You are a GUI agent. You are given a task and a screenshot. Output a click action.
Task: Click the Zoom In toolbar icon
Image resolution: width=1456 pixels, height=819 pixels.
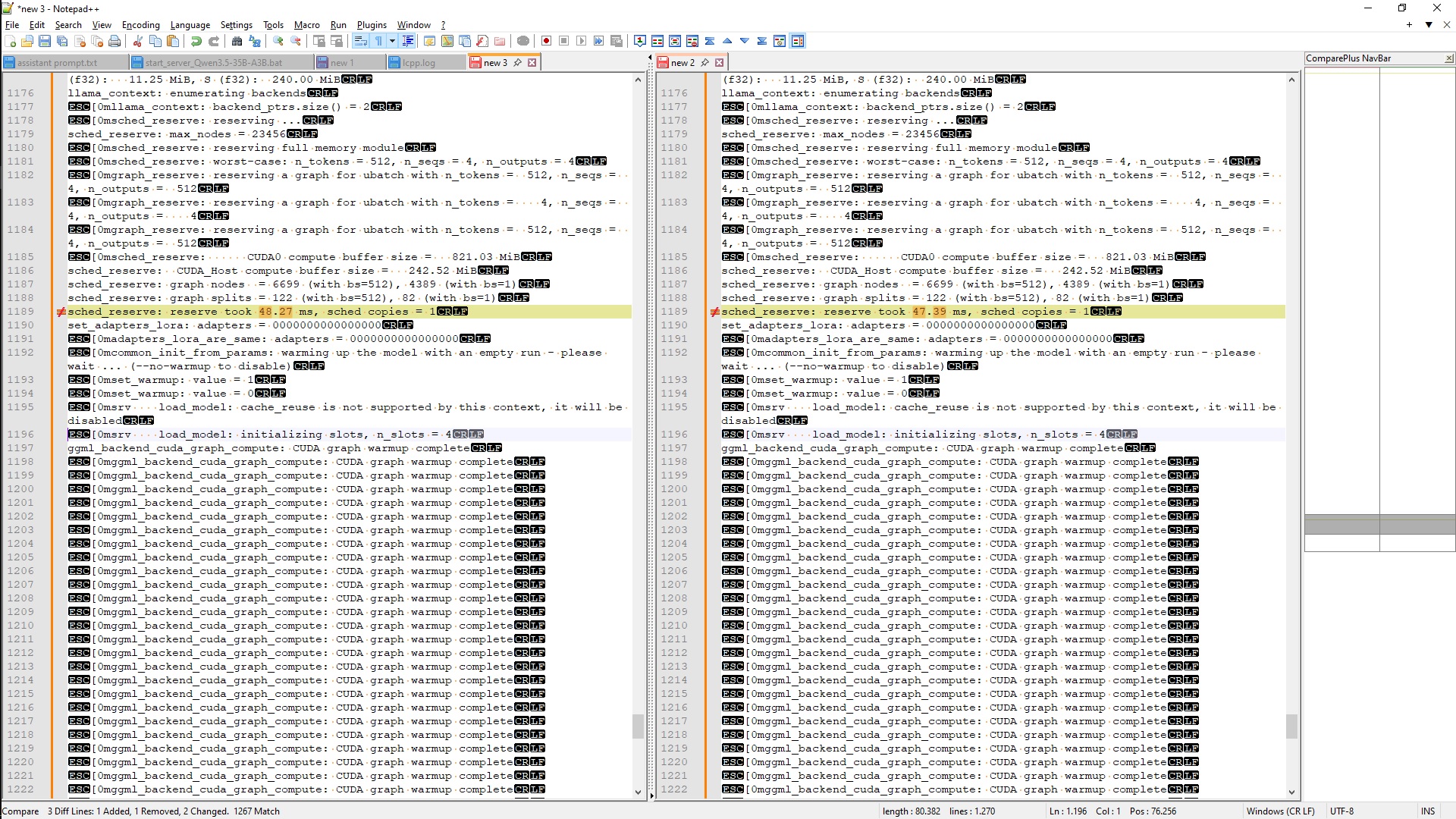pyautogui.click(x=278, y=41)
